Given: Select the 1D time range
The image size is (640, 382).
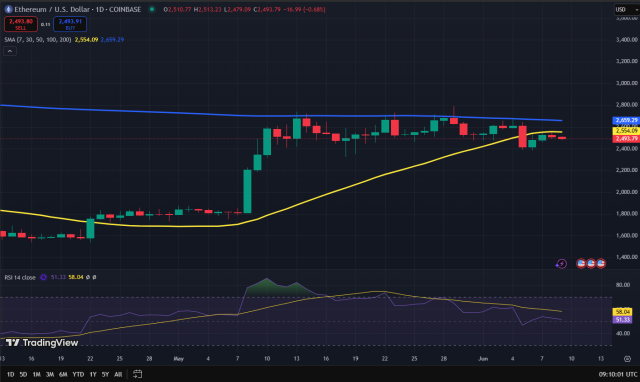Looking at the screenshot, I should (x=11, y=374).
